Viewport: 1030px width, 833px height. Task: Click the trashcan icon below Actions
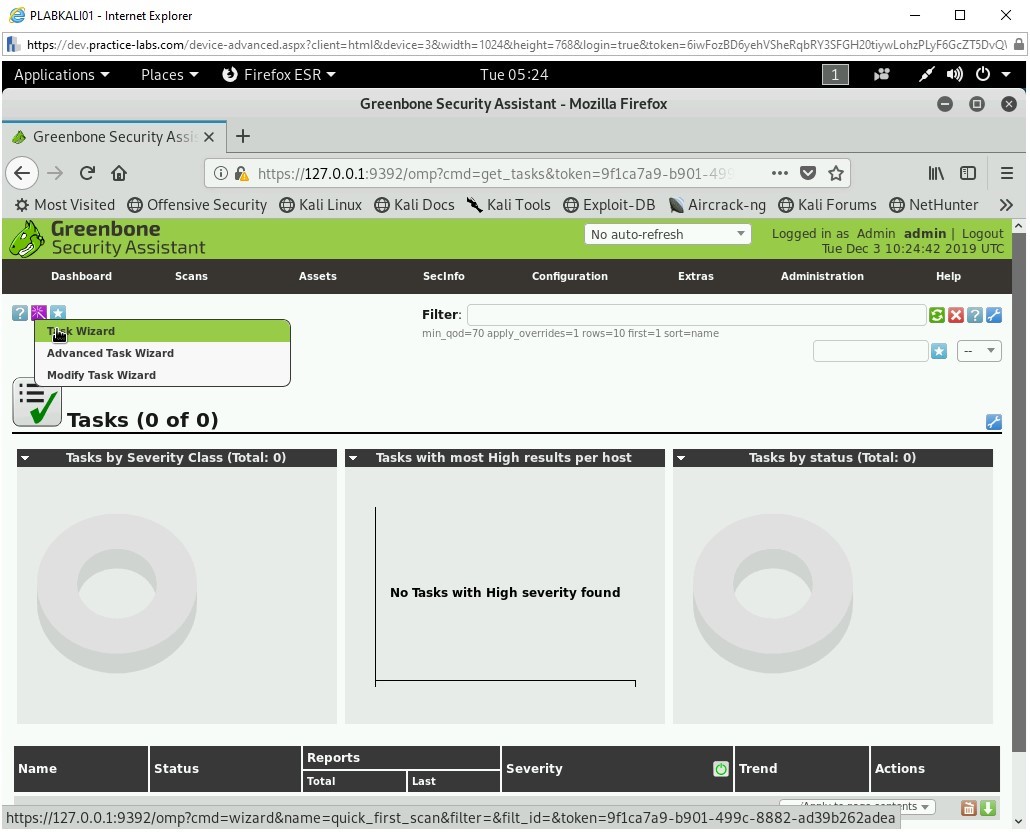968,808
